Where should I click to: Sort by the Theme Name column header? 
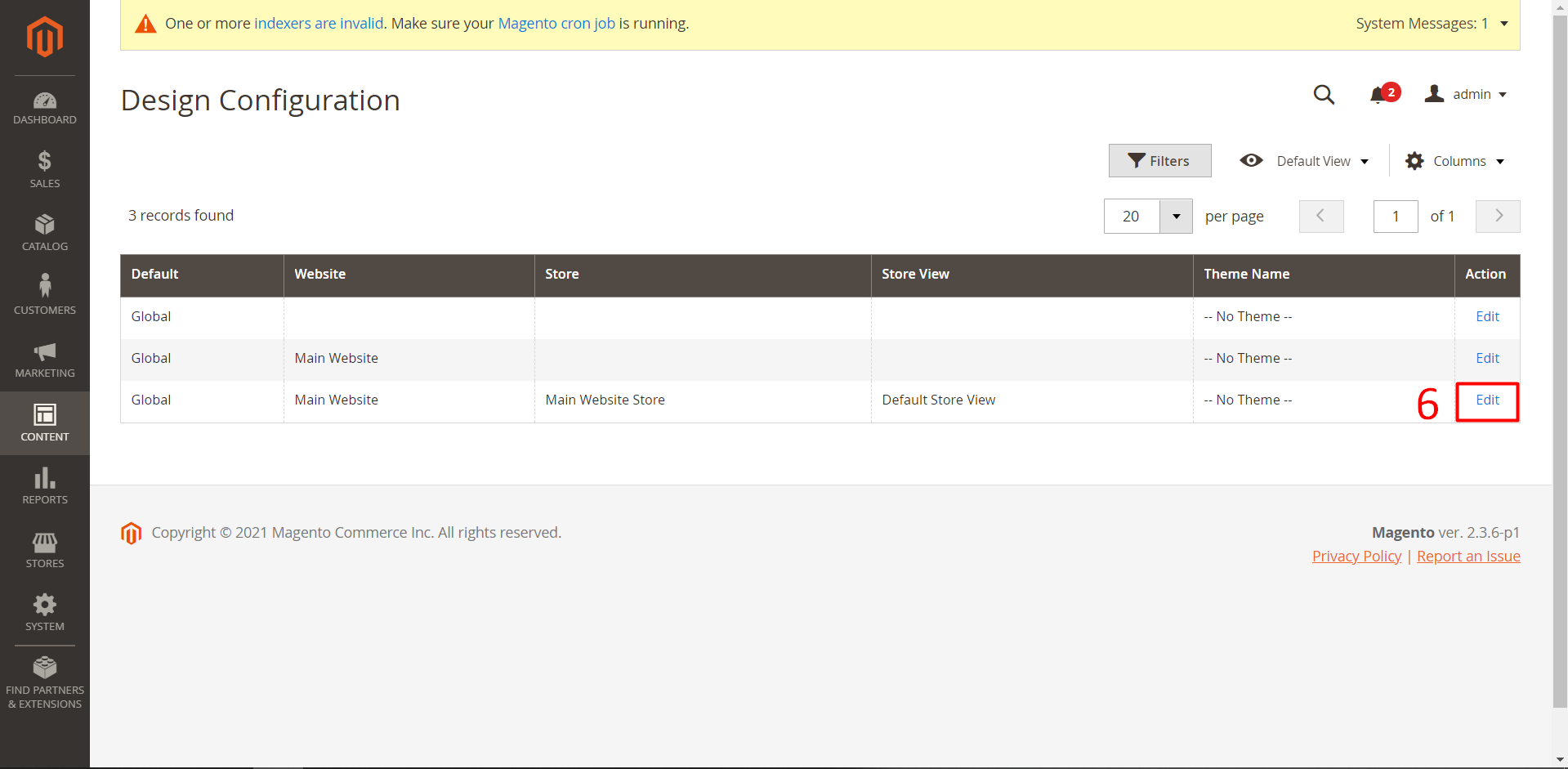[x=1246, y=275]
